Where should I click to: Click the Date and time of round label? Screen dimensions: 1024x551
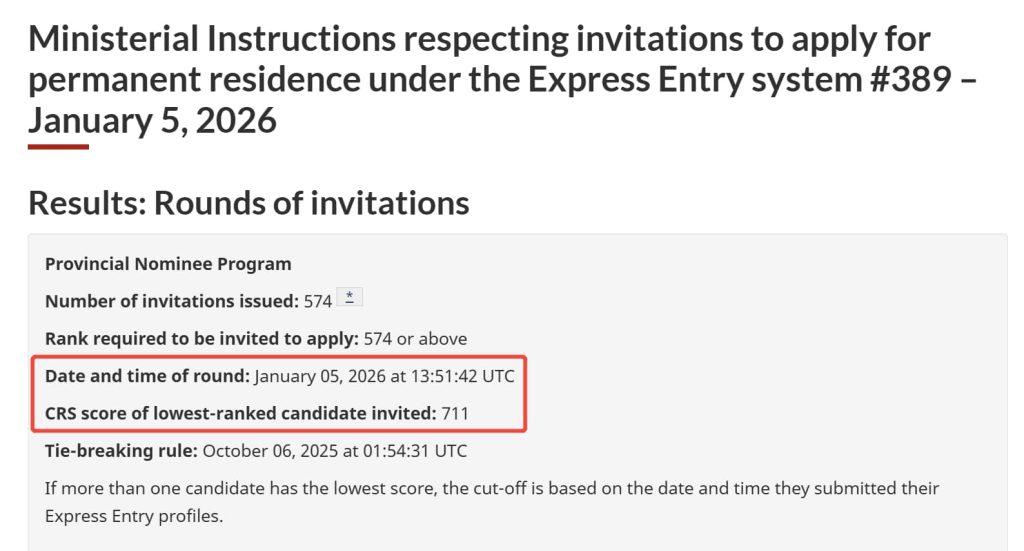(147, 376)
